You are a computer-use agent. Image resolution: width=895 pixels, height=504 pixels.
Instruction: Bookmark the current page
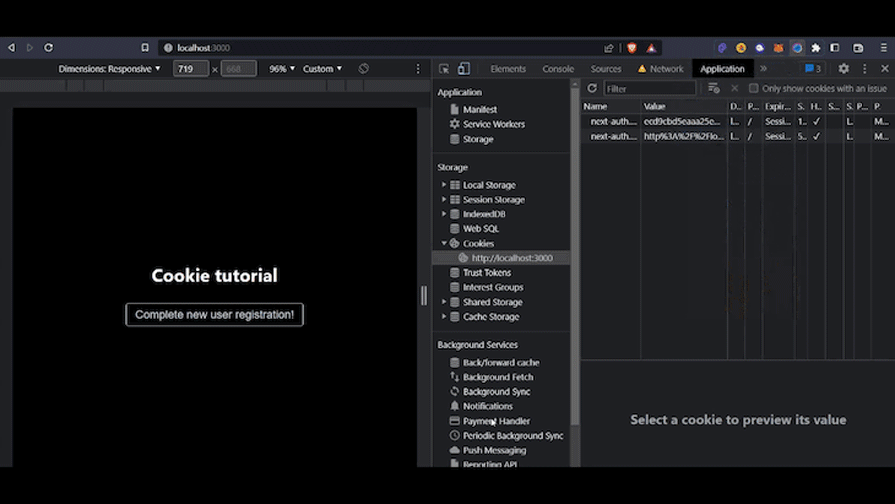(x=145, y=47)
